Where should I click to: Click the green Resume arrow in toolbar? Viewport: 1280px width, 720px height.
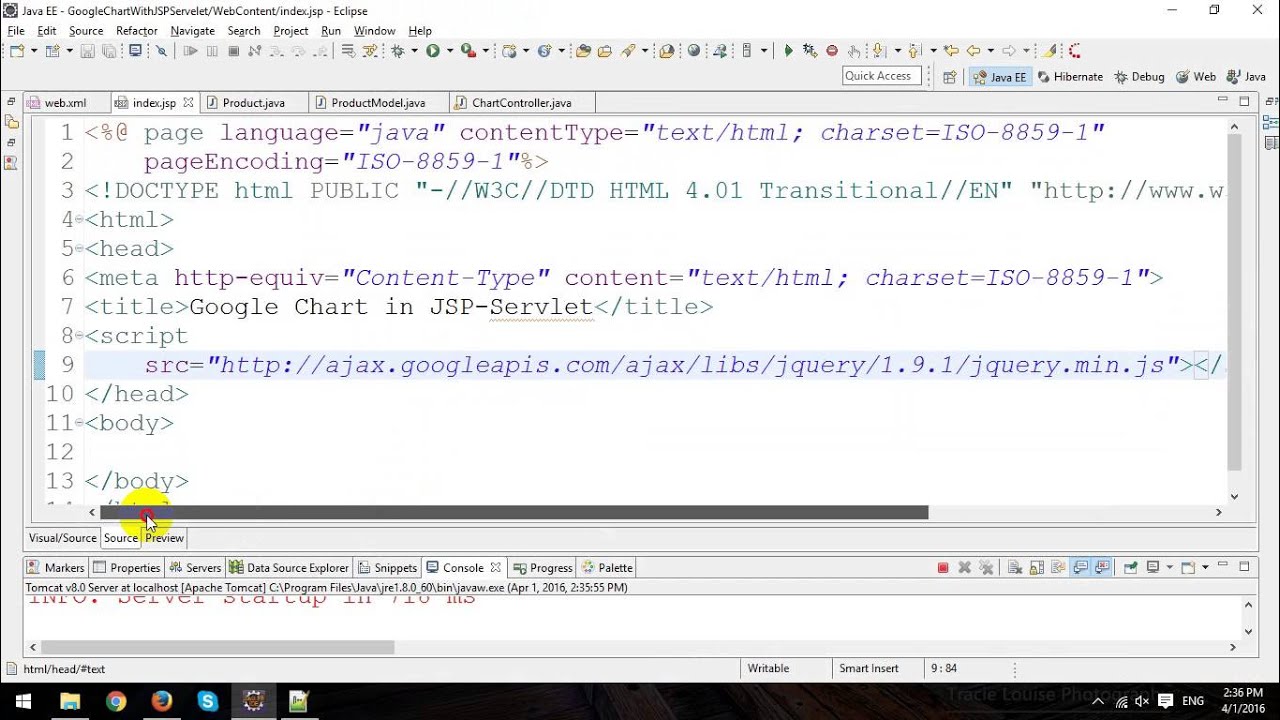tap(788, 51)
